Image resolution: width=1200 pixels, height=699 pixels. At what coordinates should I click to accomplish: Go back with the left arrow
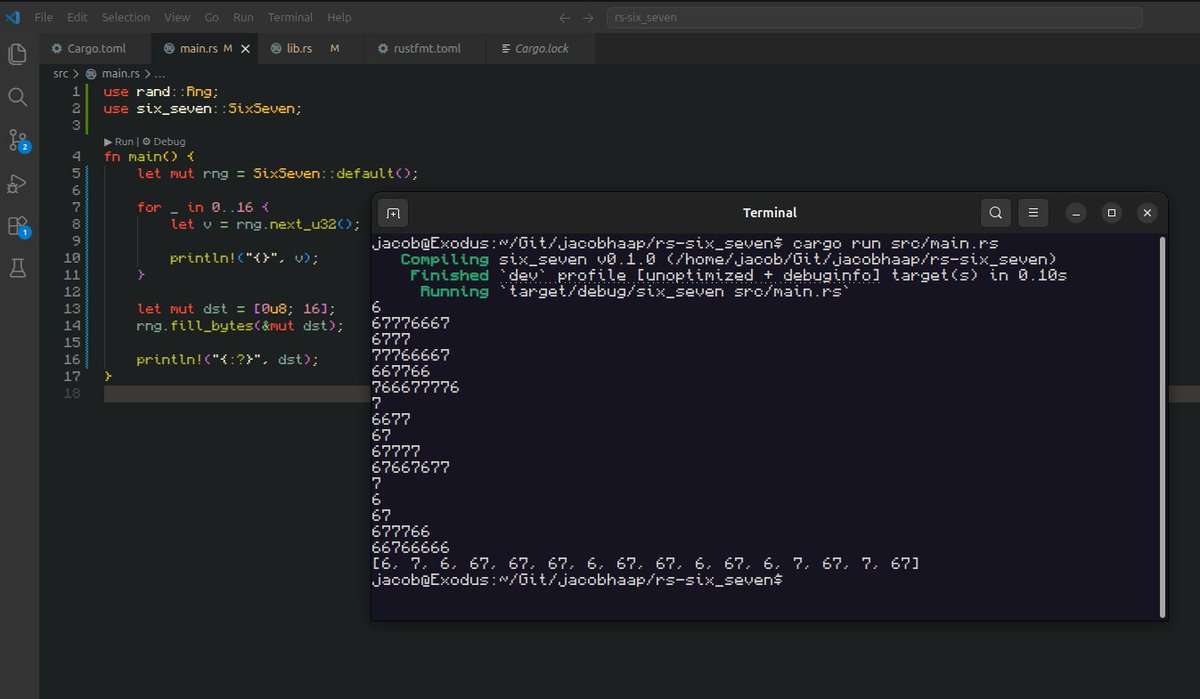coord(565,18)
